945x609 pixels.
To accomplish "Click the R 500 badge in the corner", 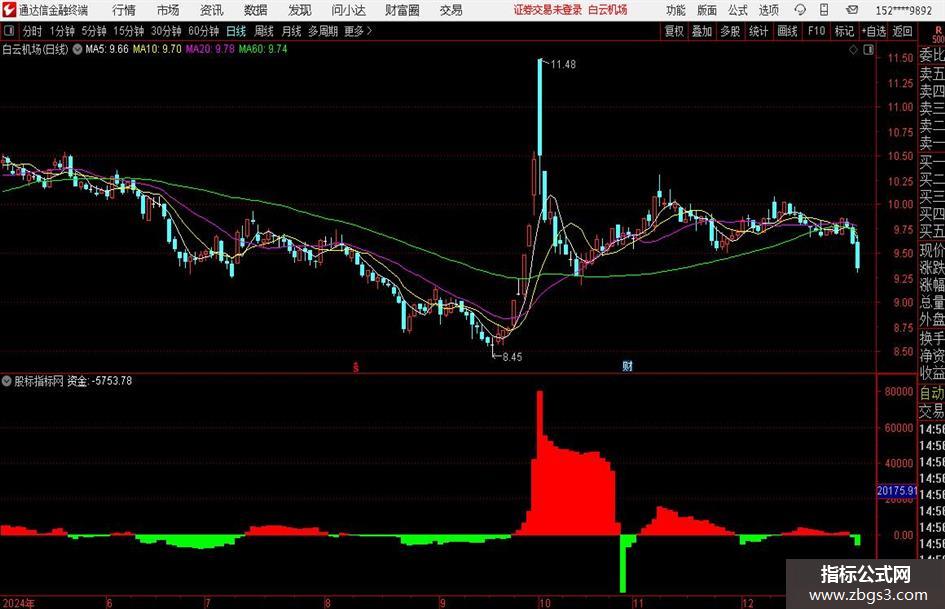I will pos(938,34).
